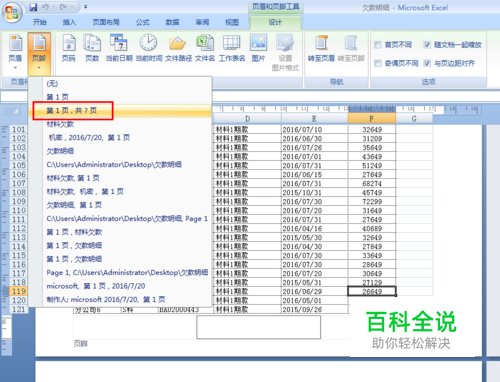The height and width of the screenshot is (382, 500).
Task: Click cell containing 32649 in row 101
Action: pyautogui.click(x=372, y=129)
